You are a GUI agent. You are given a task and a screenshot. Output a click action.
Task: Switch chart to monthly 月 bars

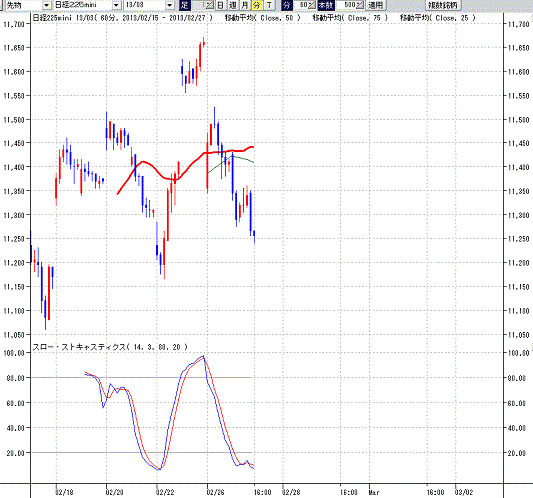pyautogui.click(x=244, y=5)
